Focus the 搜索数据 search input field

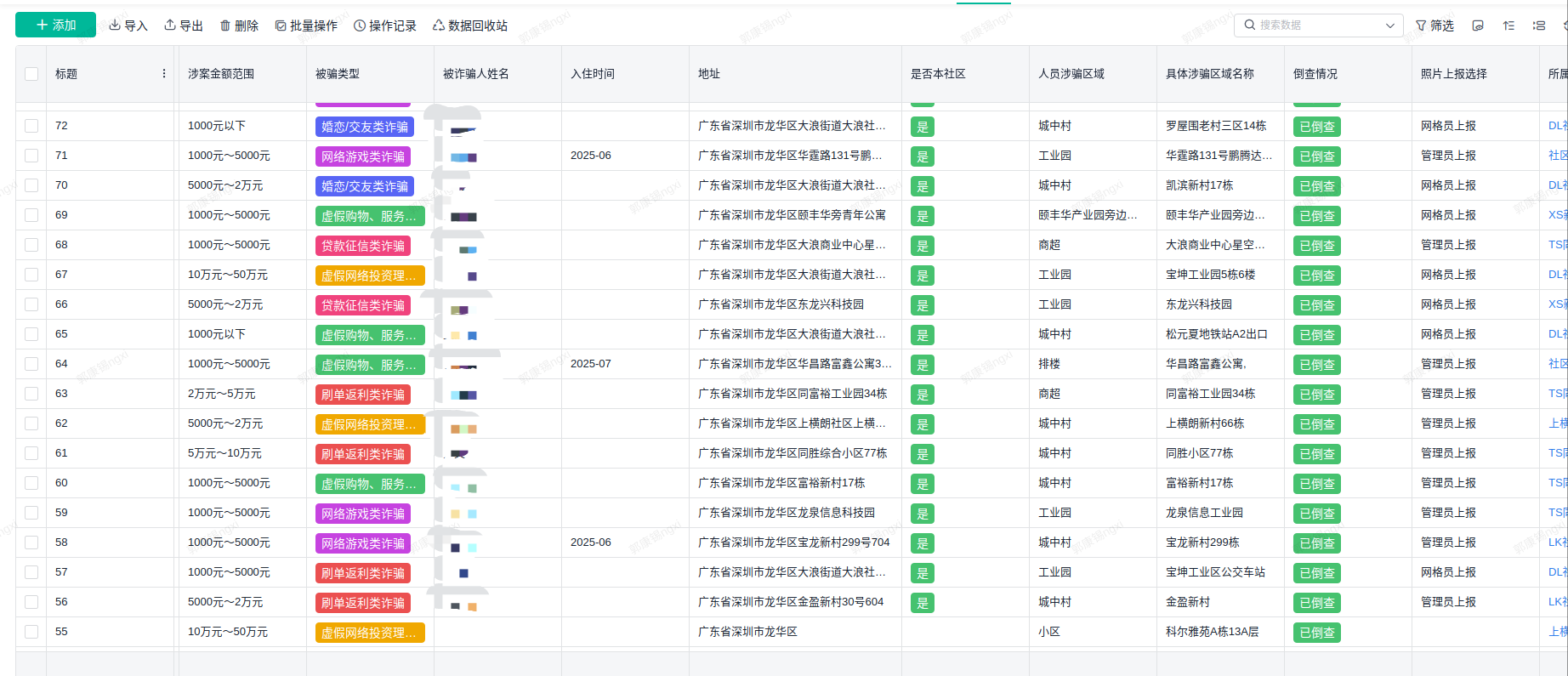coord(1318,26)
